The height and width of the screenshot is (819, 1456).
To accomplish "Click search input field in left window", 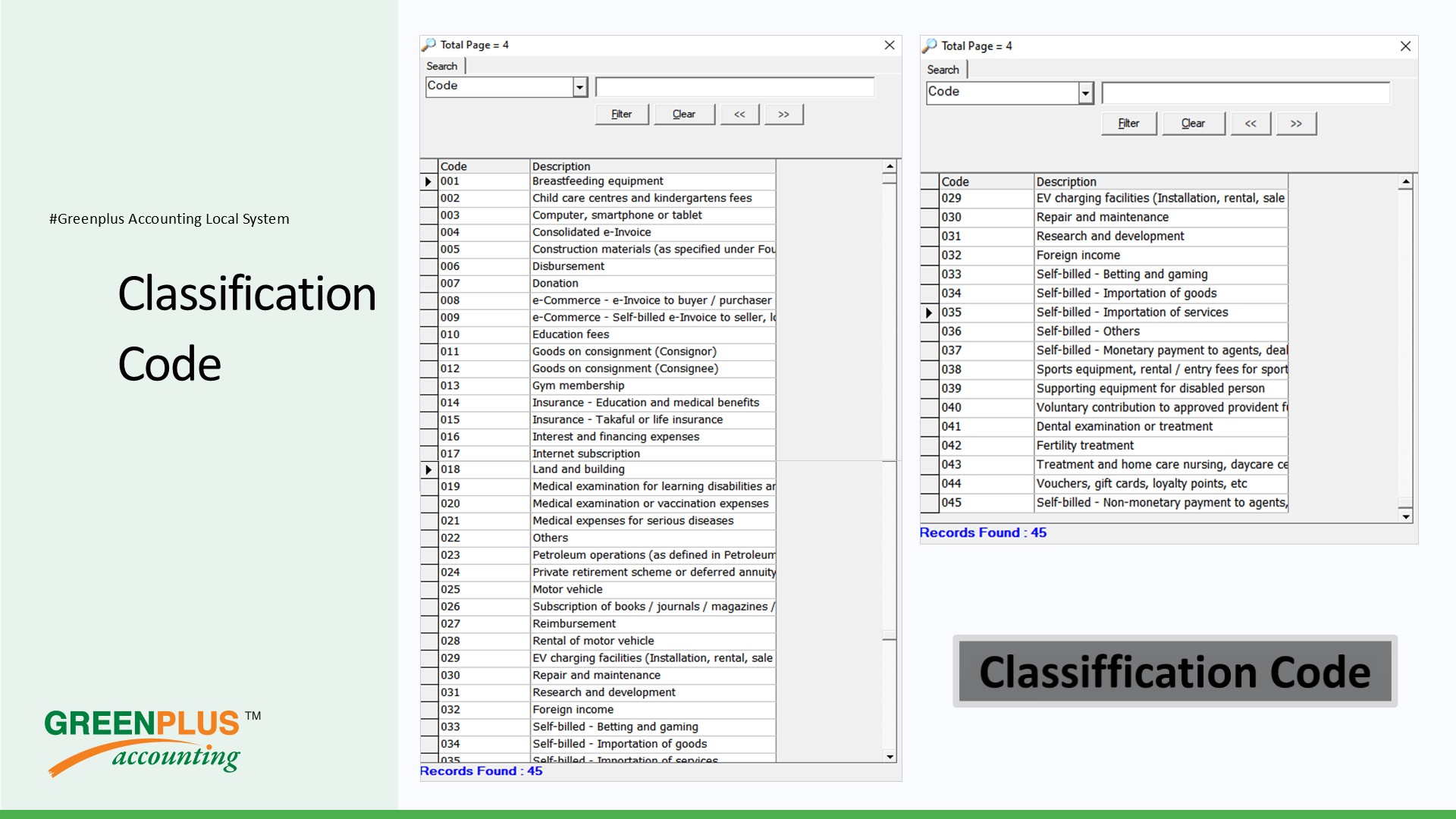I will (x=735, y=87).
